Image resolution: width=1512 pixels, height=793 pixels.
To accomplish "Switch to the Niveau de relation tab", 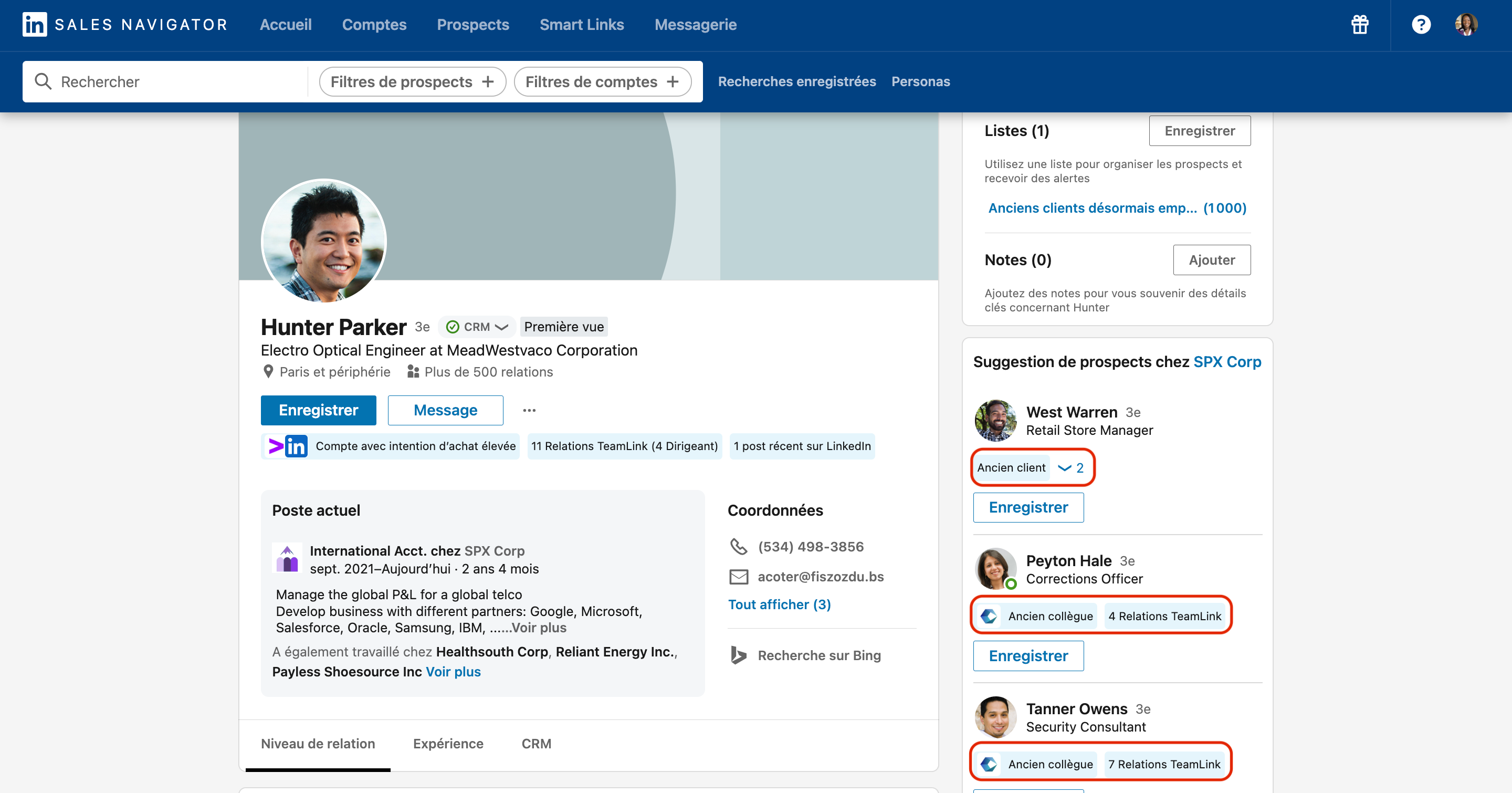I will pos(318,744).
